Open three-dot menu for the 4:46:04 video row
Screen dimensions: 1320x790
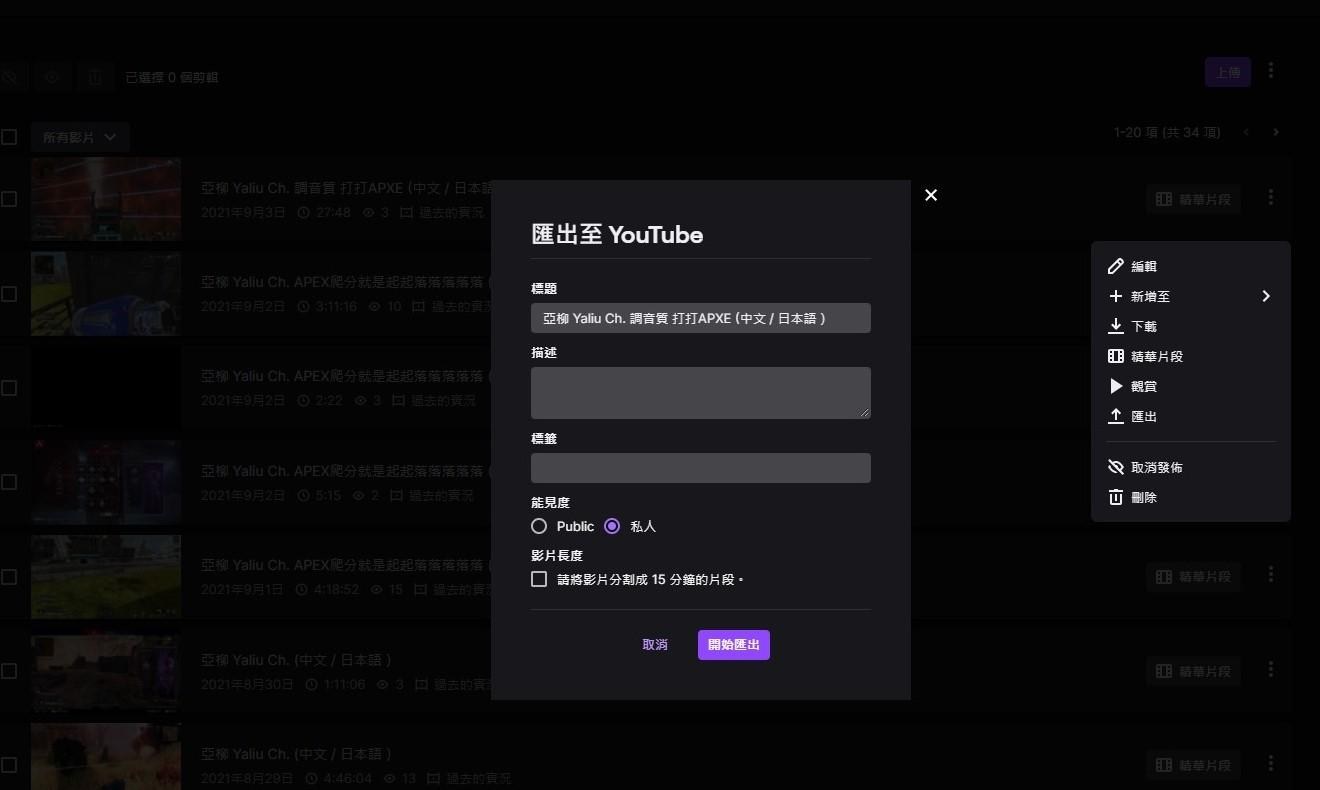click(1271, 763)
